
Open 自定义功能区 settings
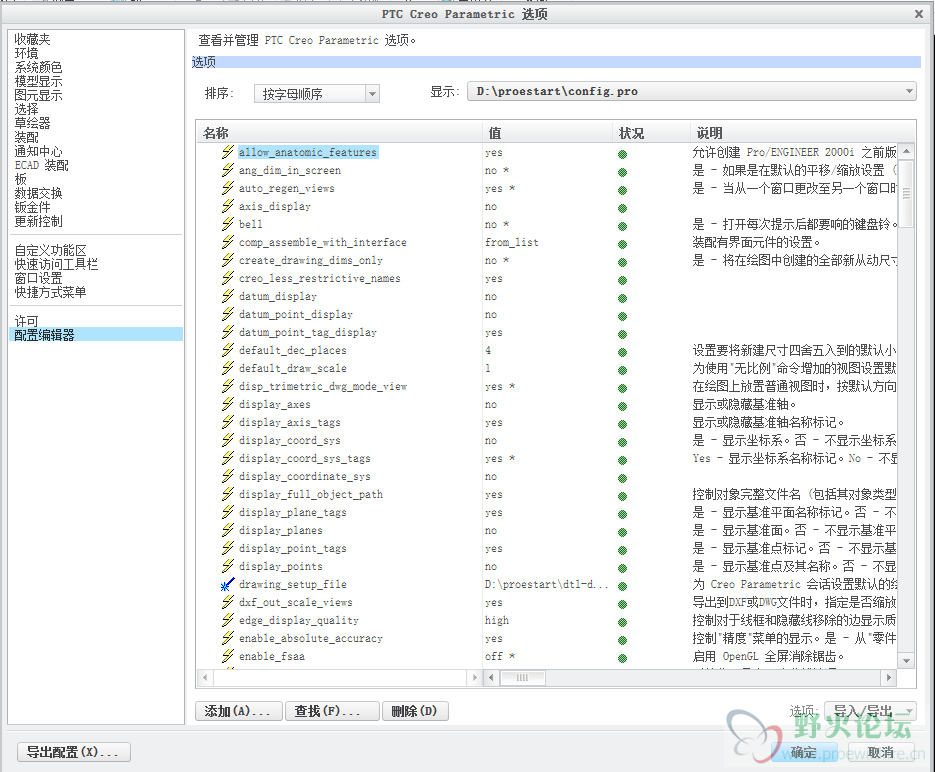tap(51, 250)
